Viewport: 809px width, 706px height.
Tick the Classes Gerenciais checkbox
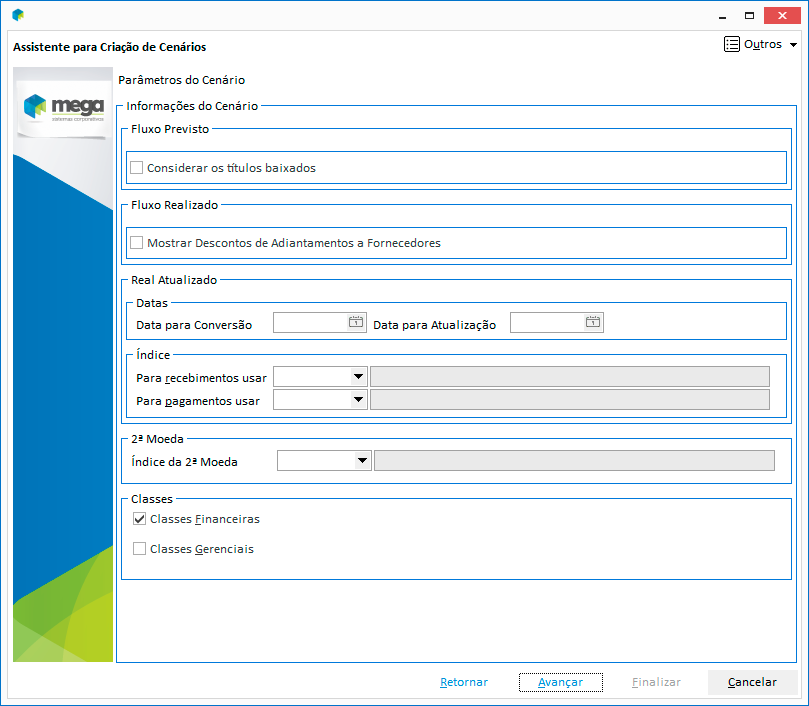140,549
